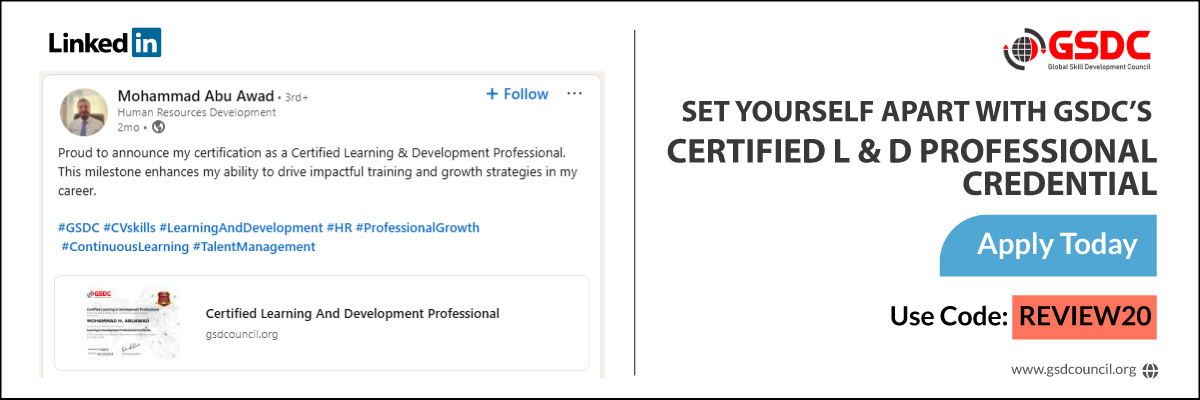Open the certificate preview thumbnail

coord(131,323)
